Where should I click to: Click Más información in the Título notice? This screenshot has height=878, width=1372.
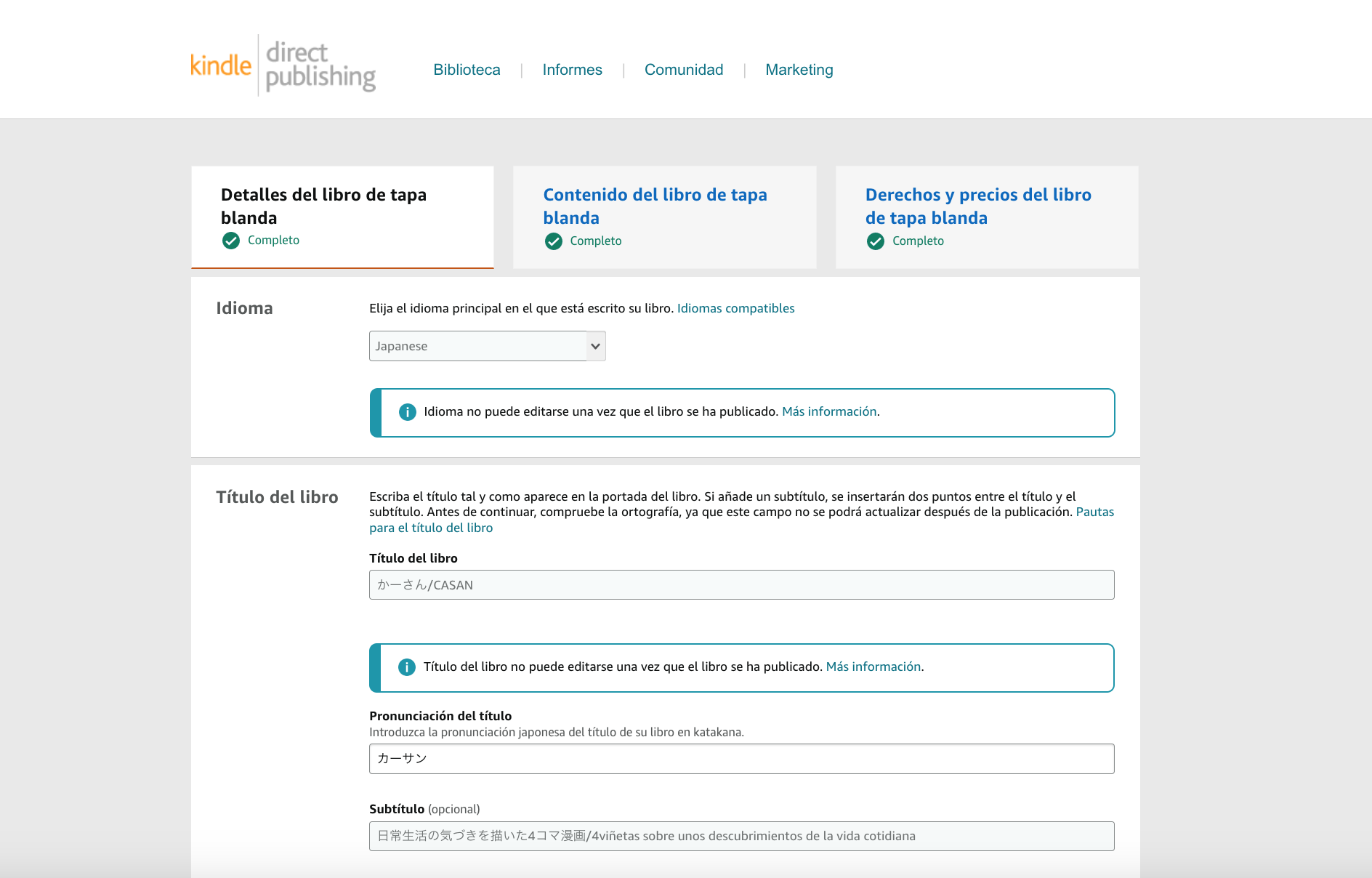(873, 666)
